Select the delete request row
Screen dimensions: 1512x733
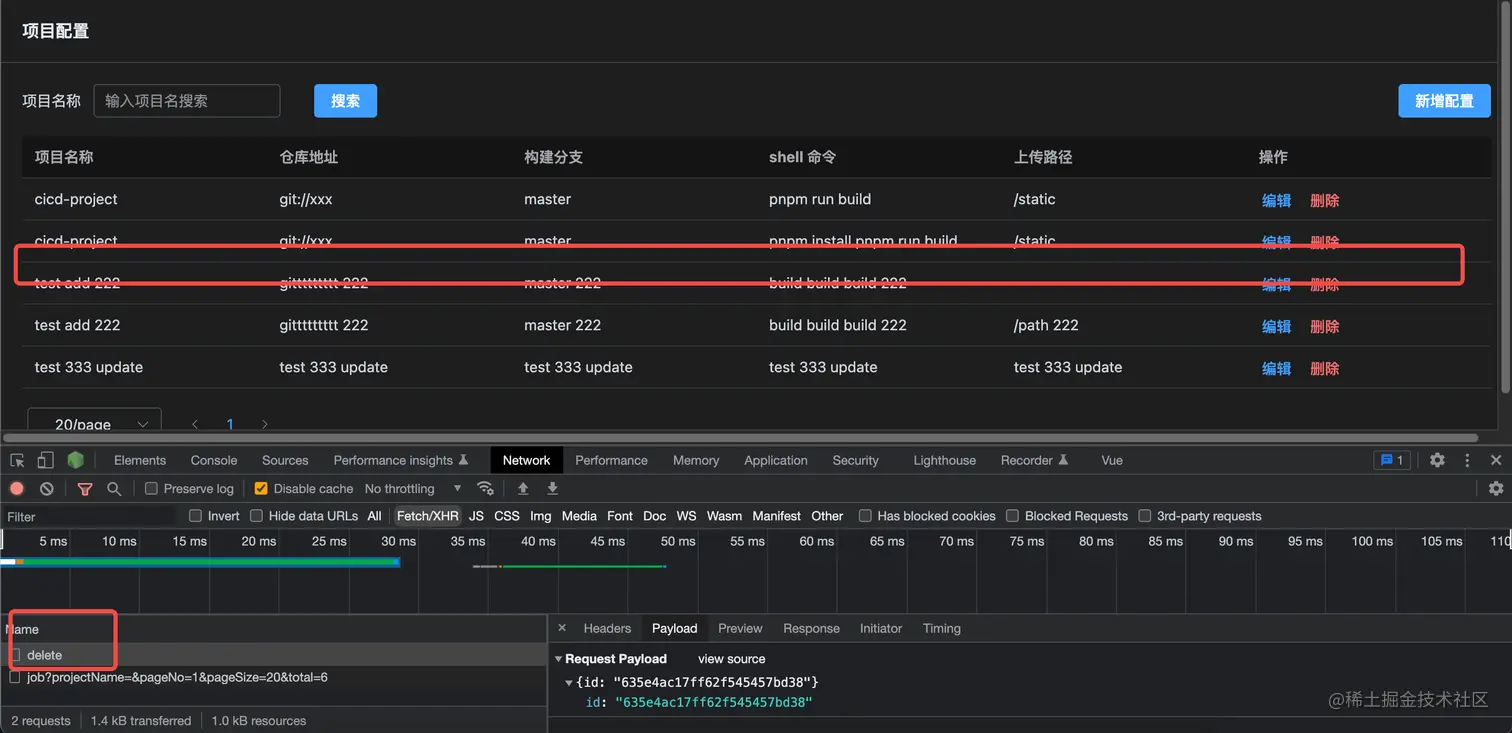click(x=273, y=655)
